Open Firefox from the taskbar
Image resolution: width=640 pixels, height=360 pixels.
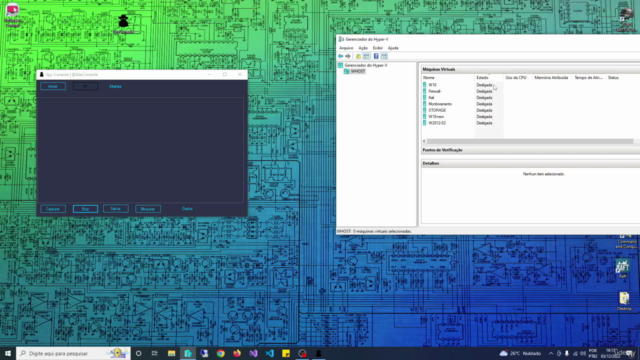(x=237, y=353)
